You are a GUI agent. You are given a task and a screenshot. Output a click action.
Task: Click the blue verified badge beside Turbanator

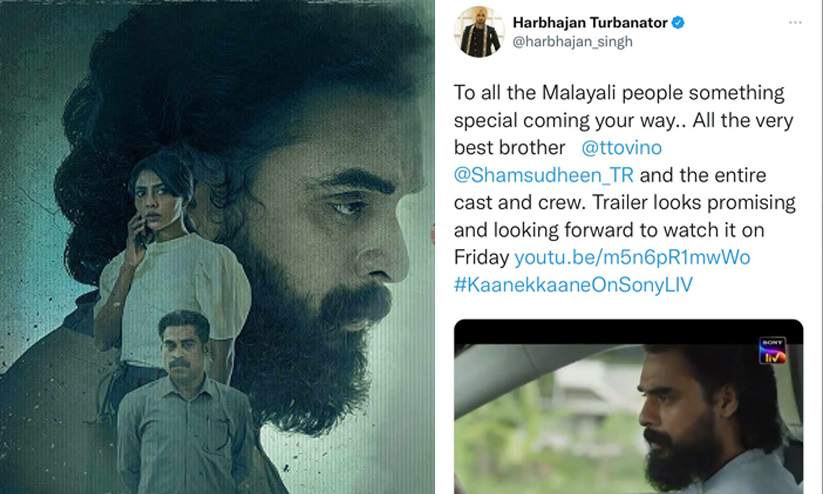click(678, 23)
